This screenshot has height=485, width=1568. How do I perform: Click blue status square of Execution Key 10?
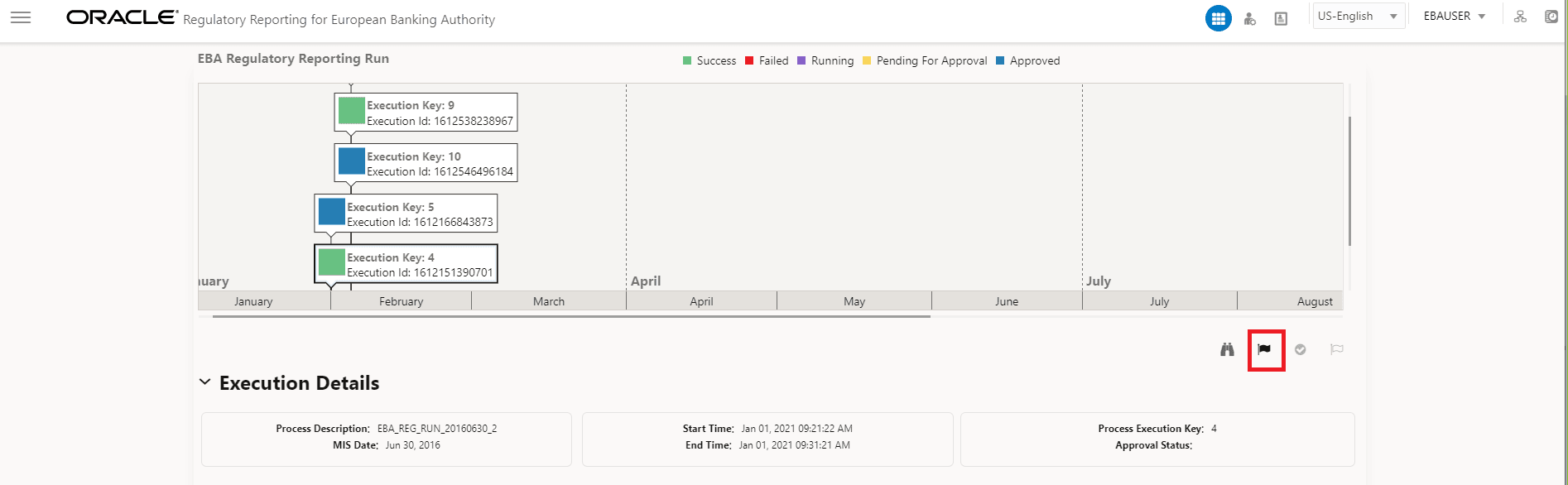click(x=352, y=161)
